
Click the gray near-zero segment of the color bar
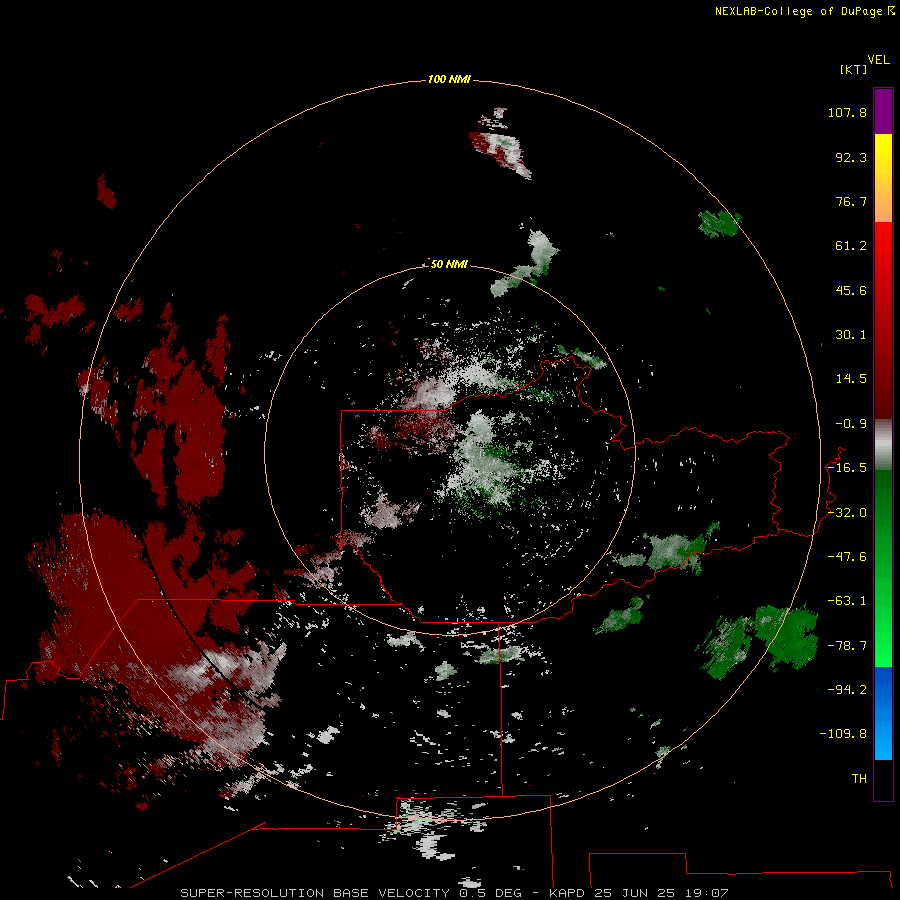pyautogui.click(x=883, y=445)
